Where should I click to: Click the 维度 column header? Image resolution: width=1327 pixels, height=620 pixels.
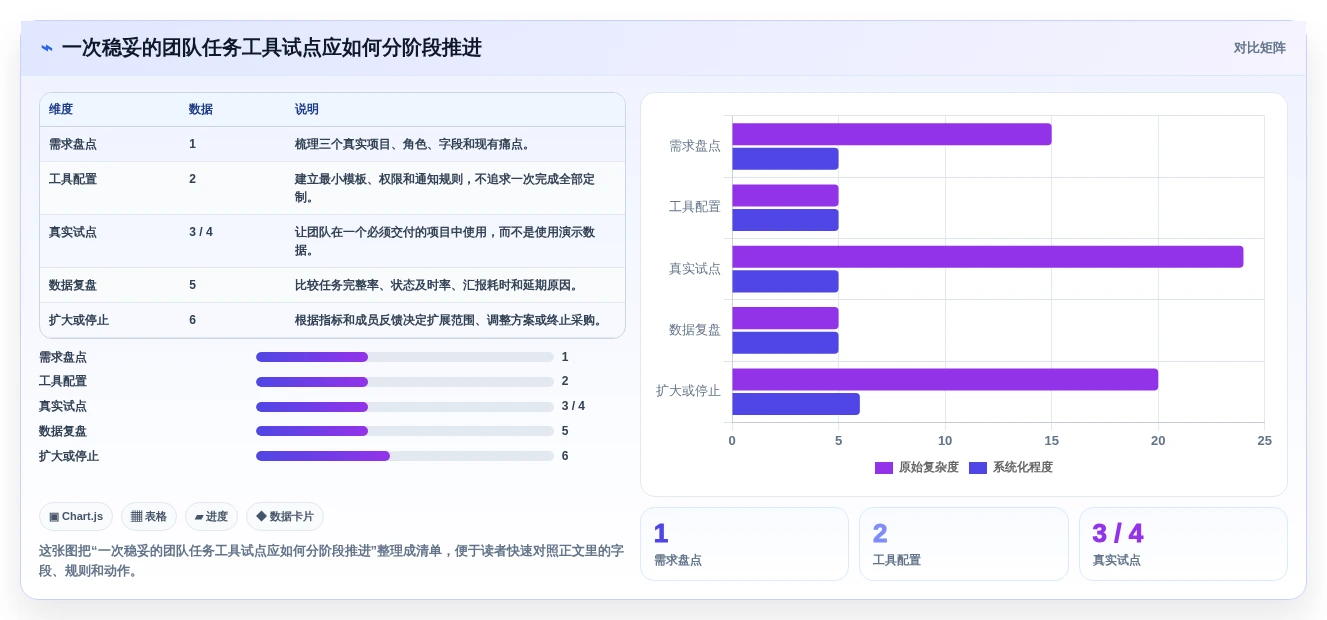(x=61, y=109)
